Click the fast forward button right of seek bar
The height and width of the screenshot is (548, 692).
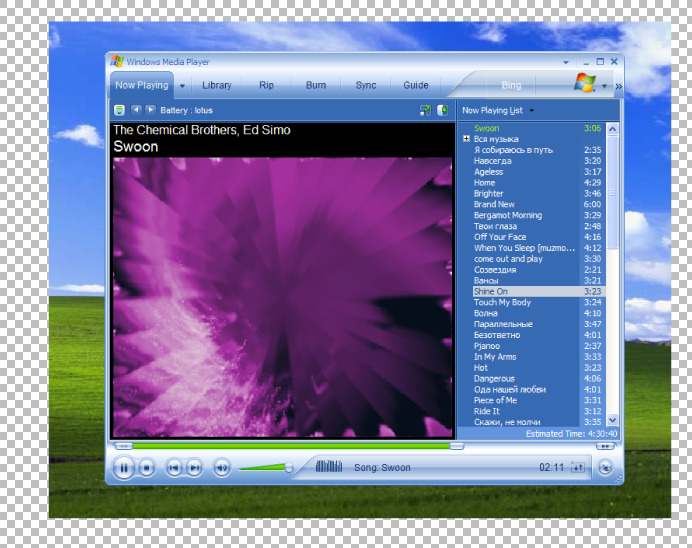(605, 446)
